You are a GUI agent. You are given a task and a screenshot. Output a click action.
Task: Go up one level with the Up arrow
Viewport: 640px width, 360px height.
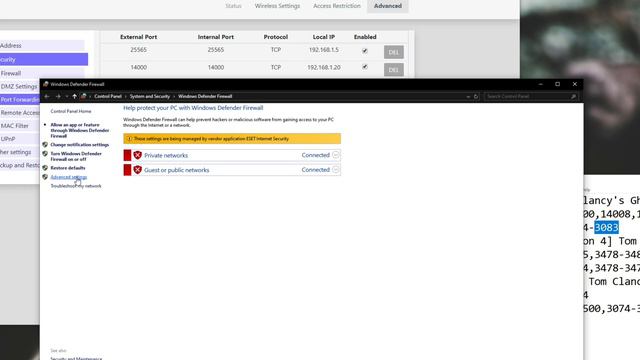(74, 96)
